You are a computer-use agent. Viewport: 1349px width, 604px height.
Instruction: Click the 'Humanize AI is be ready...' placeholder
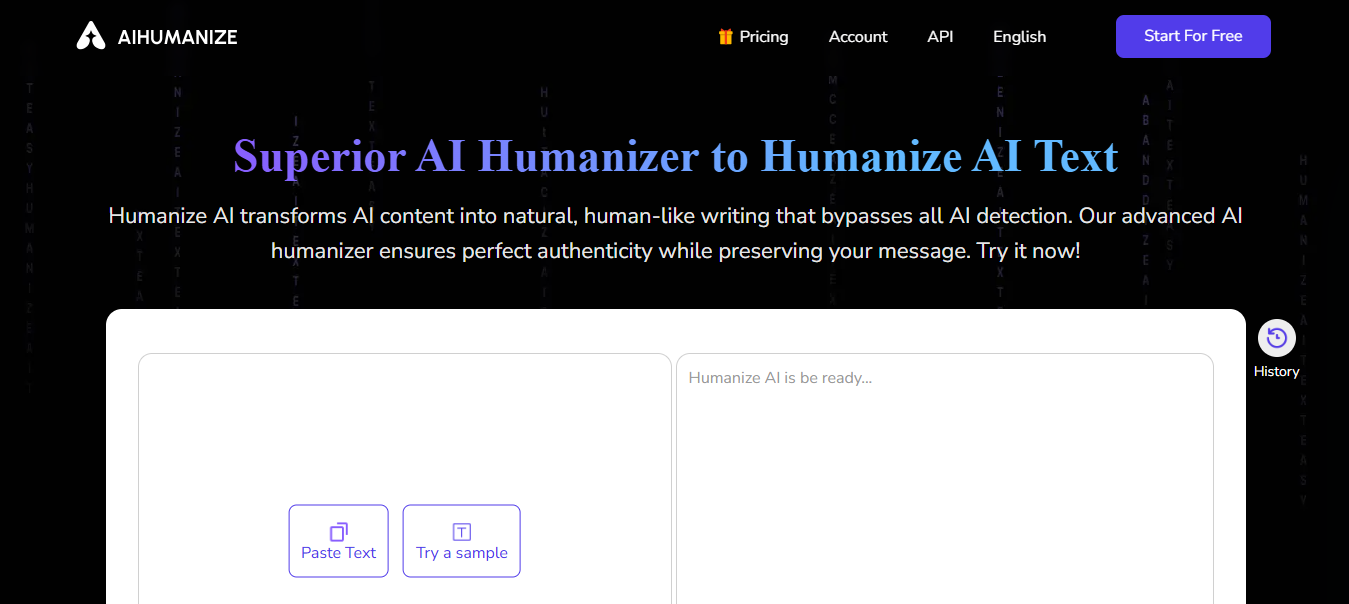click(x=780, y=379)
